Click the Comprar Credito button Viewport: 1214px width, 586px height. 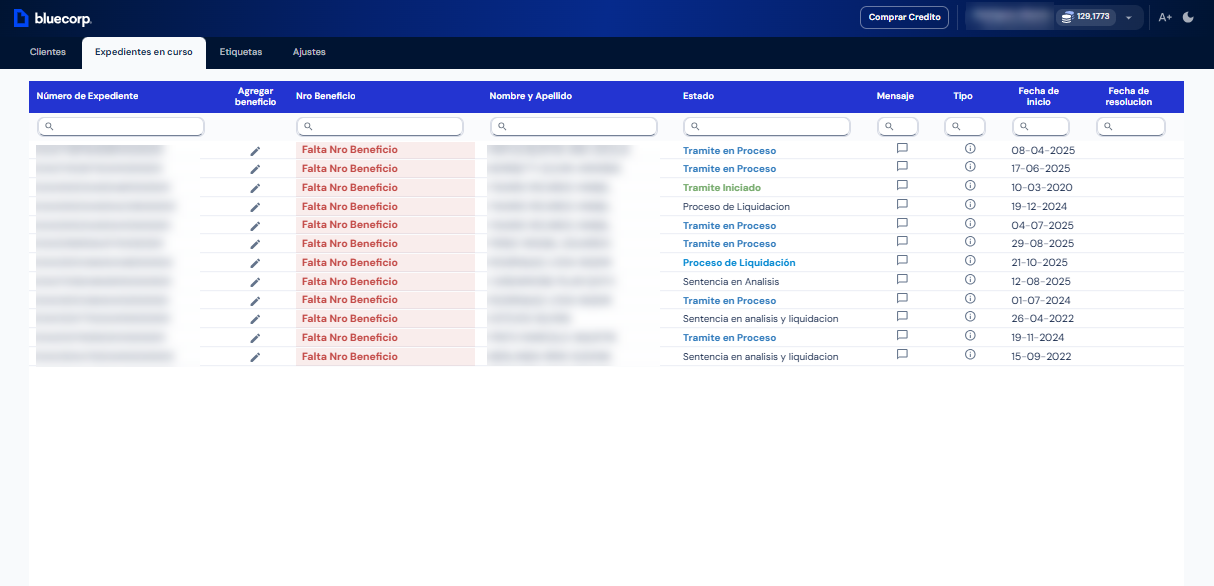tap(904, 17)
